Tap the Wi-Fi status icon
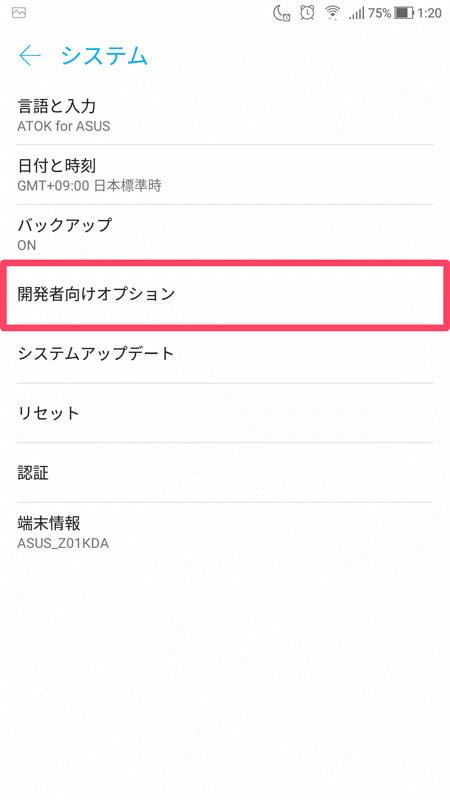The image size is (450, 800). (333, 13)
